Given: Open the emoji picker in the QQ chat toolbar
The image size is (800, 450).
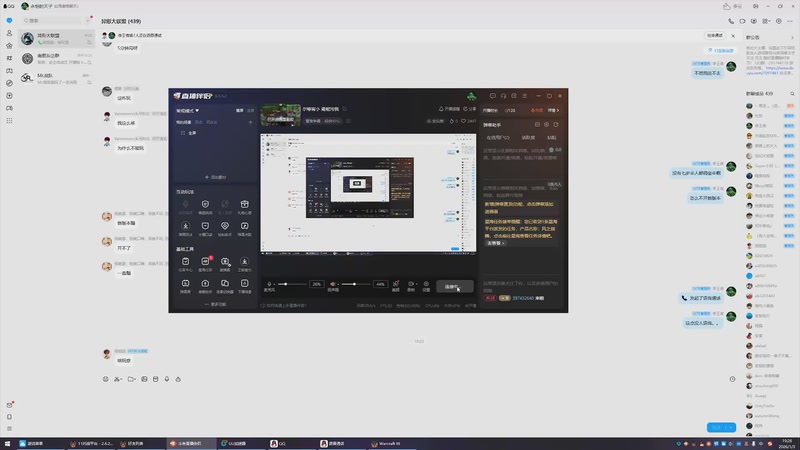Looking at the screenshot, I should point(106,379).
